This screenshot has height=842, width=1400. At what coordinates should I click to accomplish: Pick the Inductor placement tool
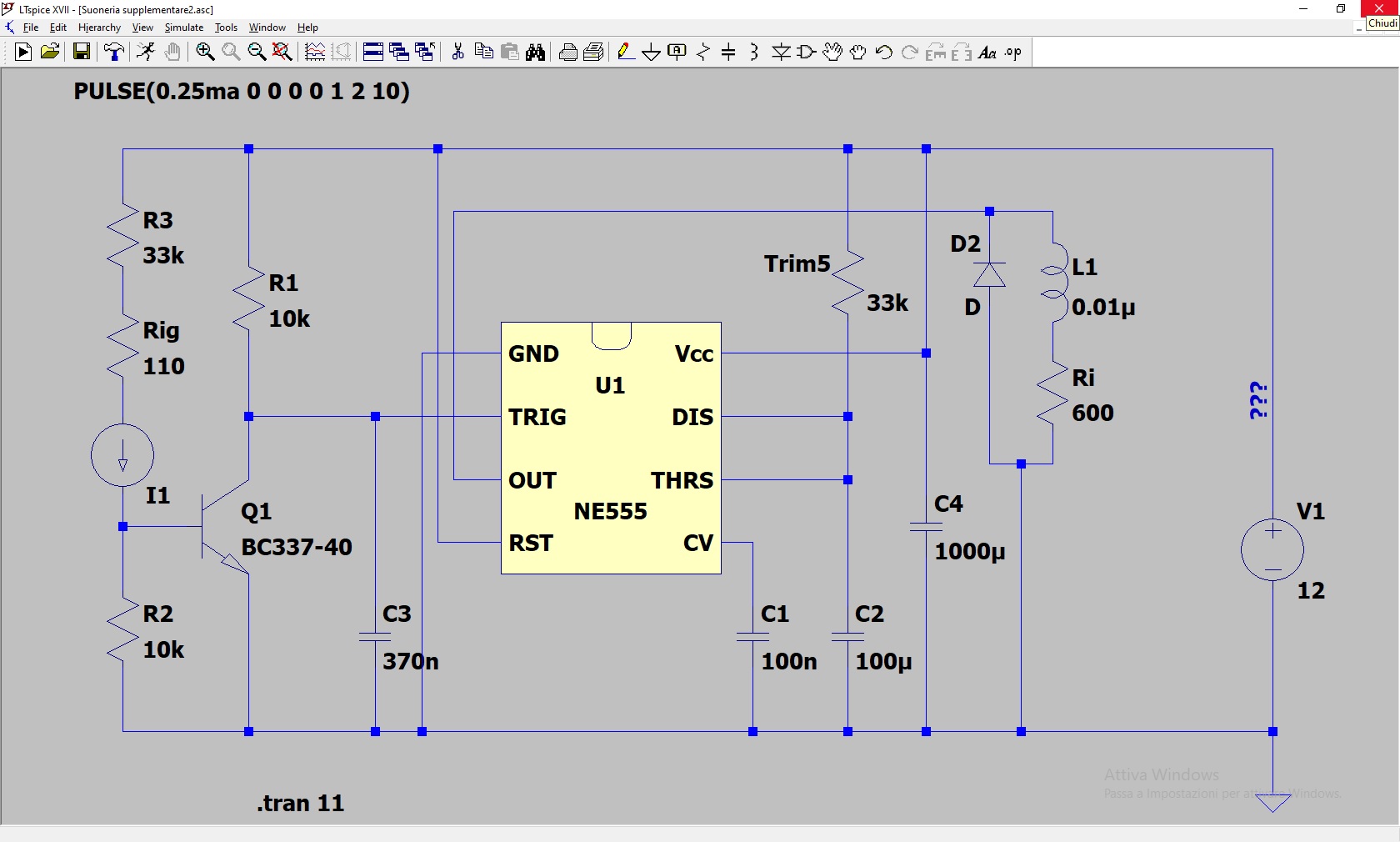754,53
